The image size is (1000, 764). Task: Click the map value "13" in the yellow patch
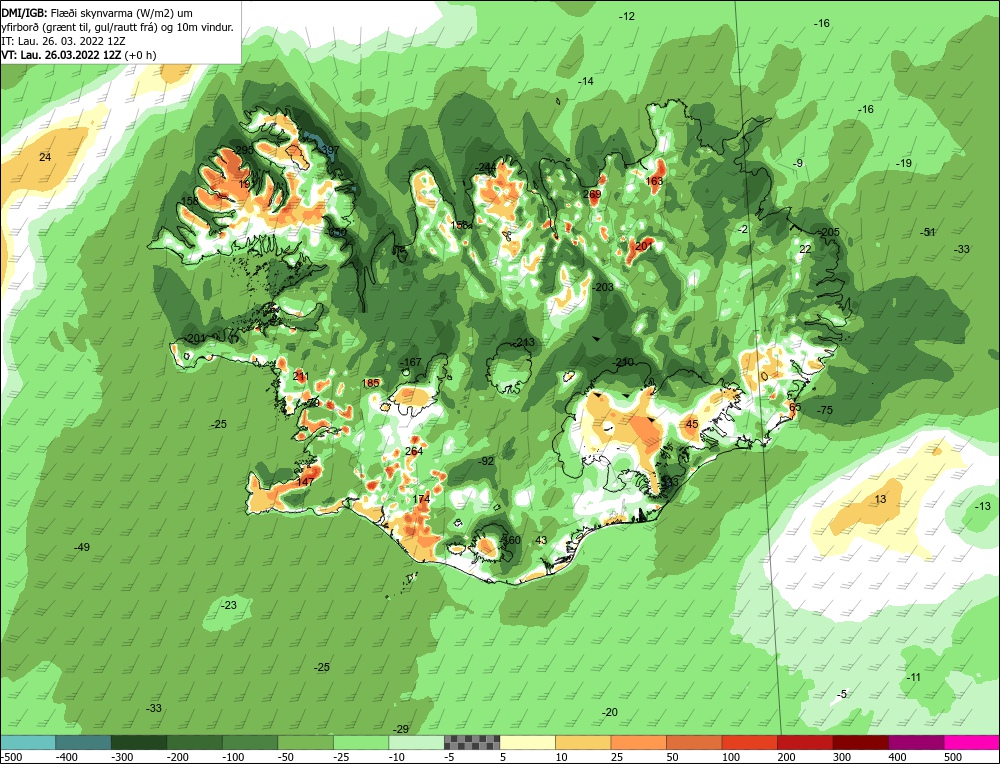click(x=880, y=499)
